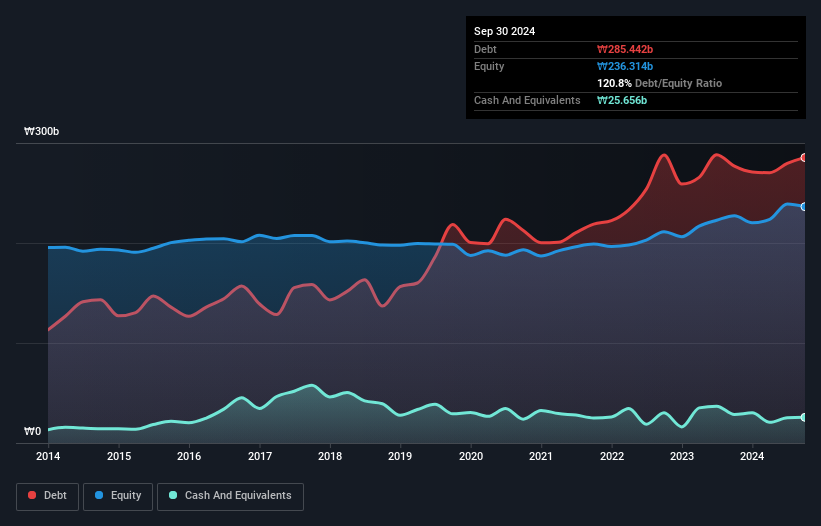This screenshot has height=526, width=821.
Task: Toggle the Equity legend button
Action: point(118,496)
